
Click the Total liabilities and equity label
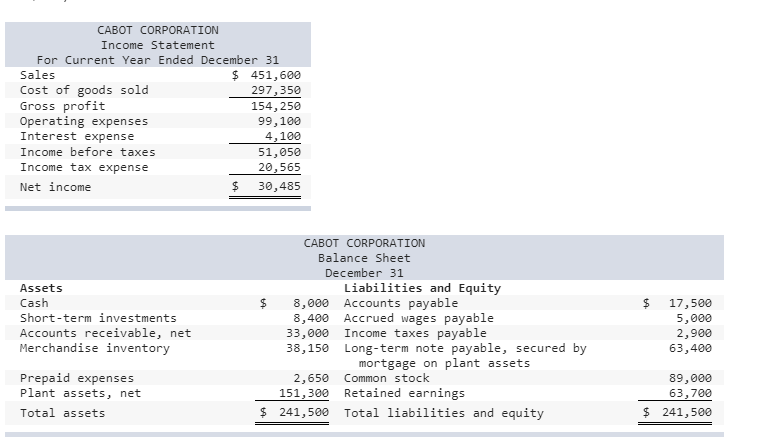(x=444, y=413)
